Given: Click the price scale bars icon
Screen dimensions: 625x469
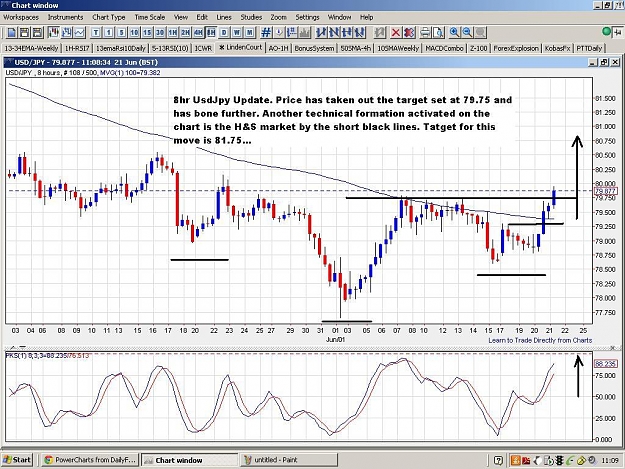Looking at the screenshot, I should [x=292, y=32].
